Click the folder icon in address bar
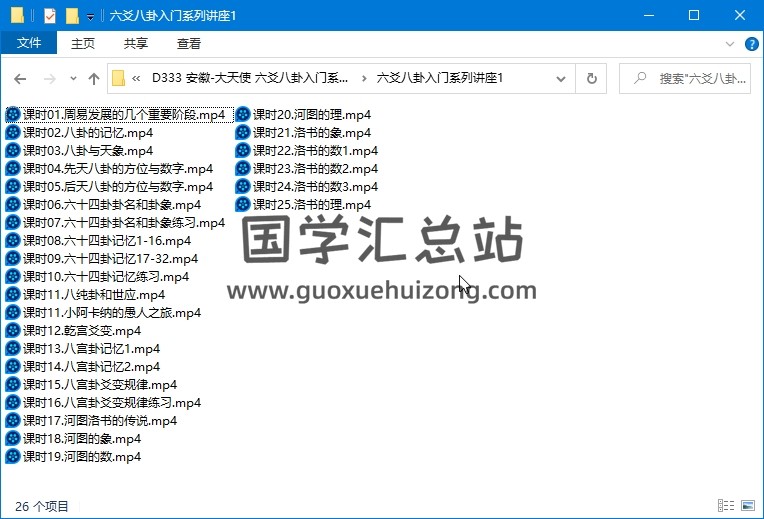This screenshot has width=764, height=519. coord(118,78)
